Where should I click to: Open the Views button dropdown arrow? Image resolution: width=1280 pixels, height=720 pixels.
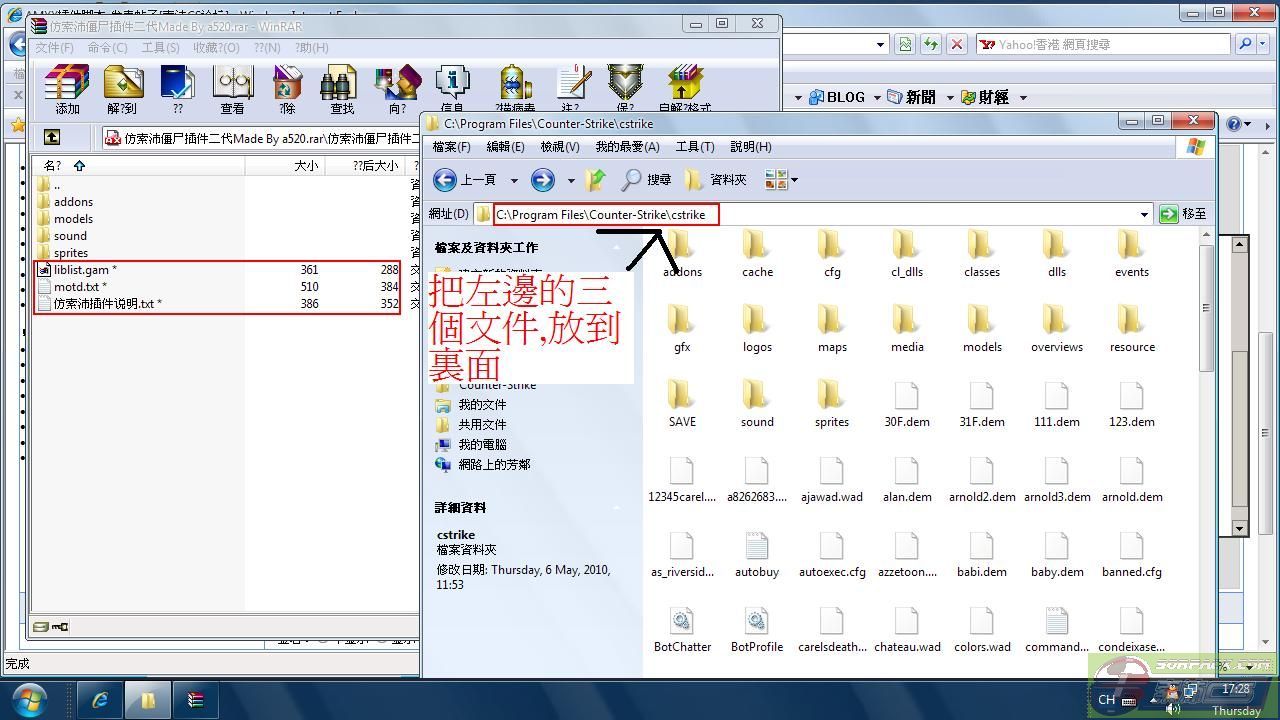(794, 181)
